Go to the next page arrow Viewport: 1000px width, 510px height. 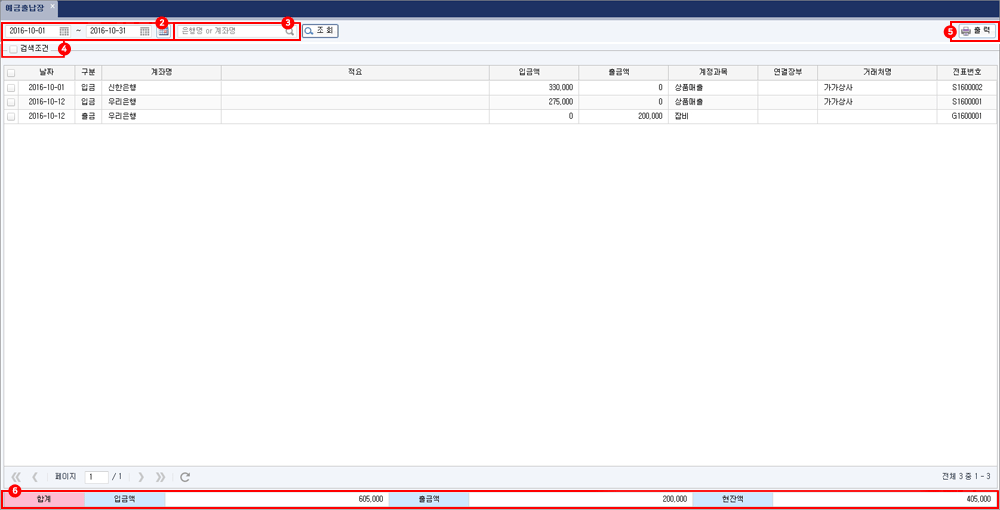tap(141, 476)
